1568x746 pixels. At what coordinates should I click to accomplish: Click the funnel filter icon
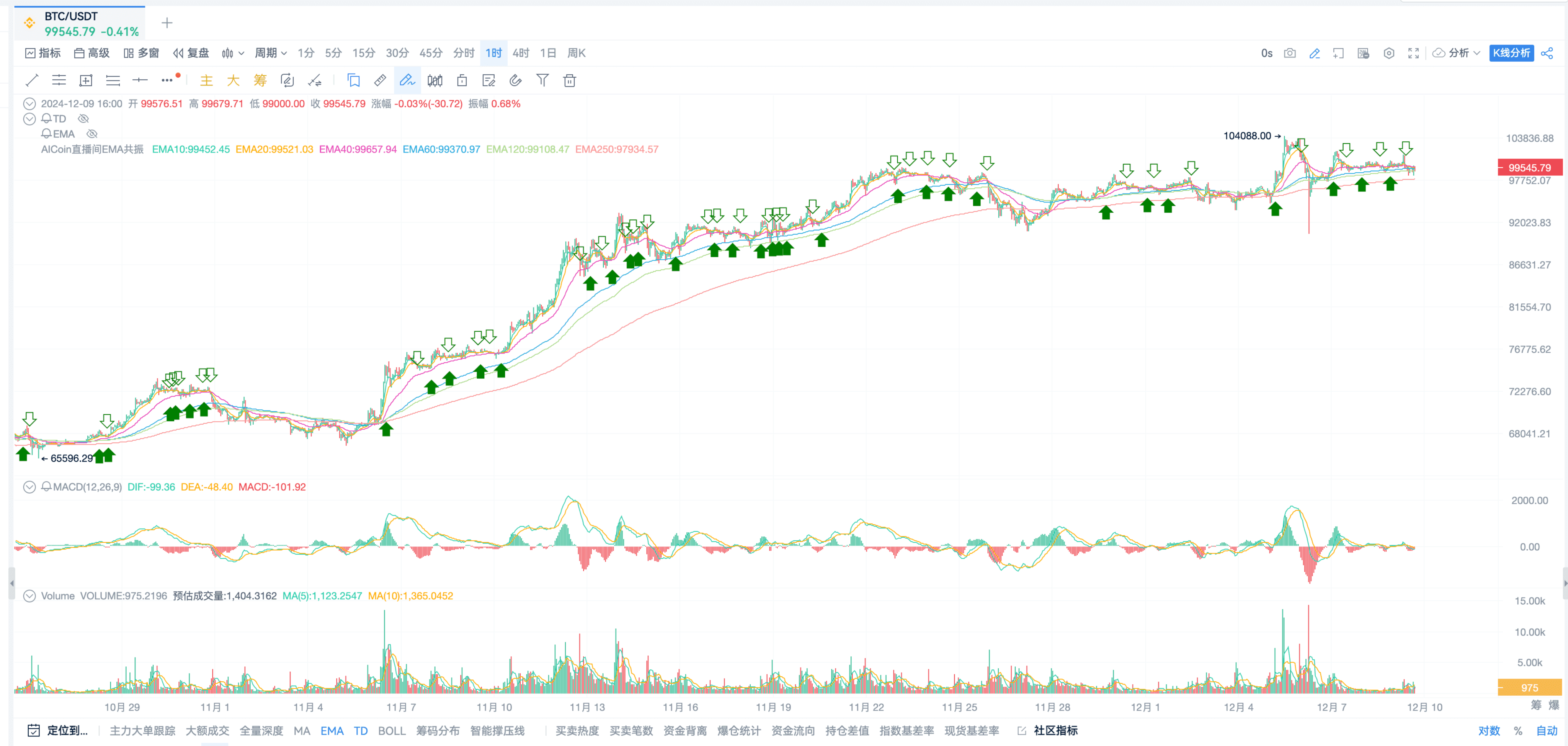(x=542, y=80)
